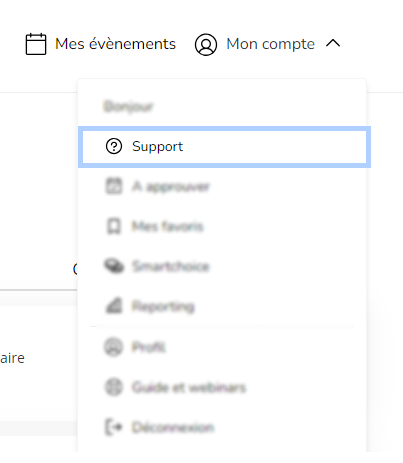This screenshot has height=463, width=403.
Task: Click the Reporting chart icon
Action: pyautogui.click(x=114, y=306)
